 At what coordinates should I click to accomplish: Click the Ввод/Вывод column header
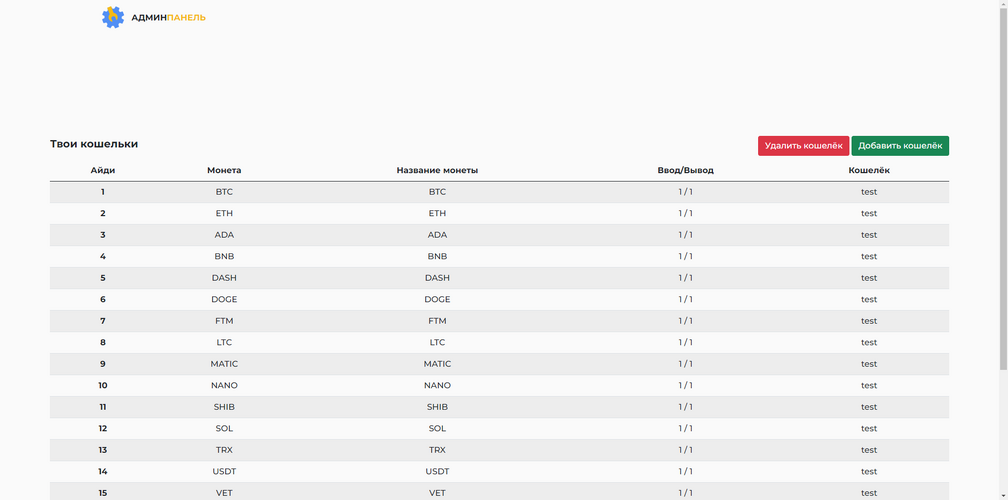[x=685, y=170]
